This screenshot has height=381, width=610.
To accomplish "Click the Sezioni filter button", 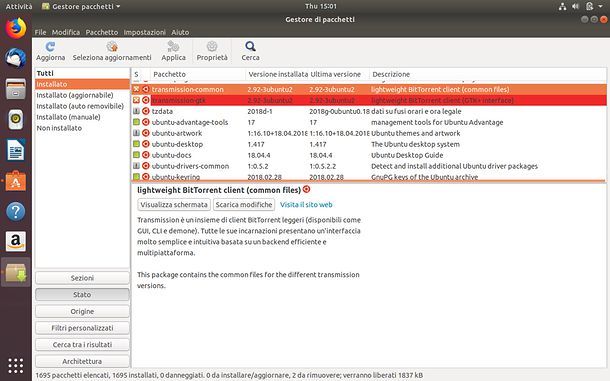I will 82,278.
